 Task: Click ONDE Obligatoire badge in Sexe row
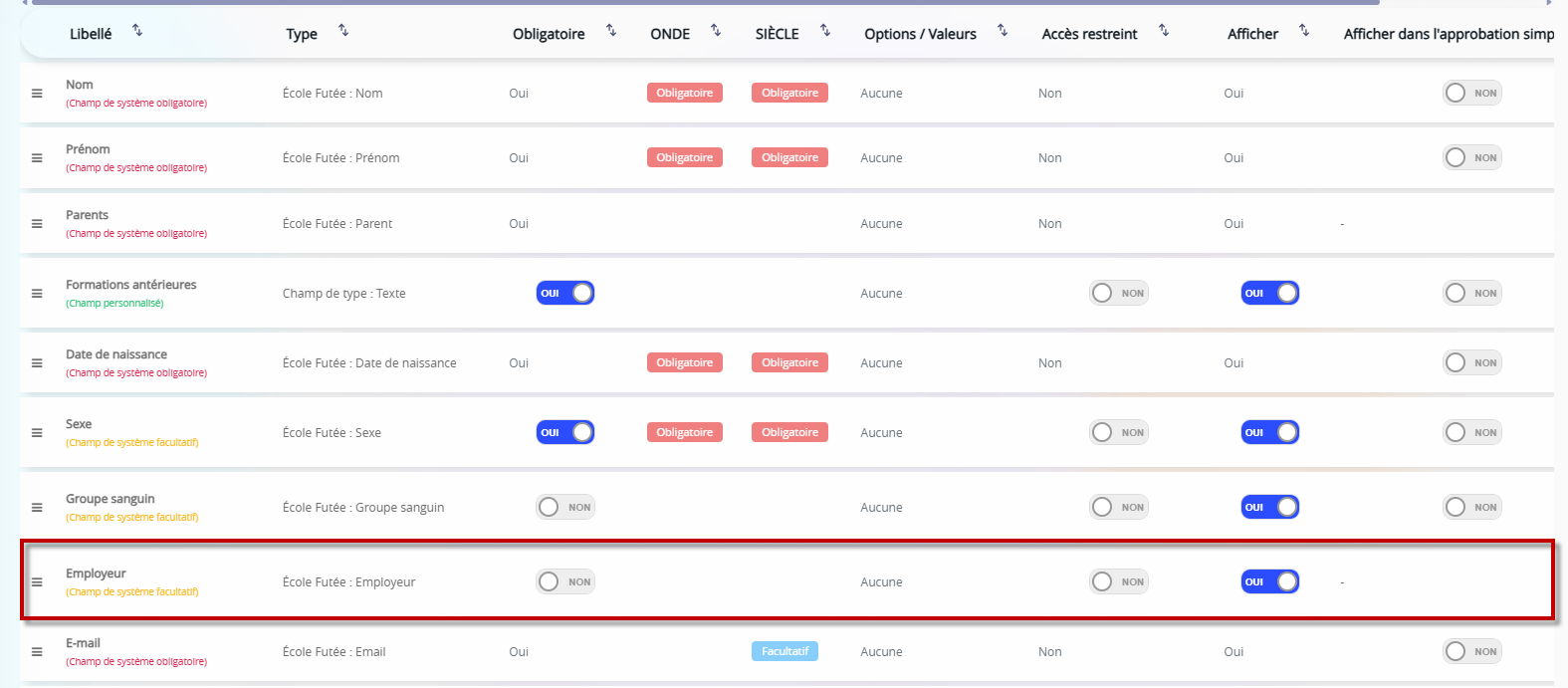click(685, 432)
